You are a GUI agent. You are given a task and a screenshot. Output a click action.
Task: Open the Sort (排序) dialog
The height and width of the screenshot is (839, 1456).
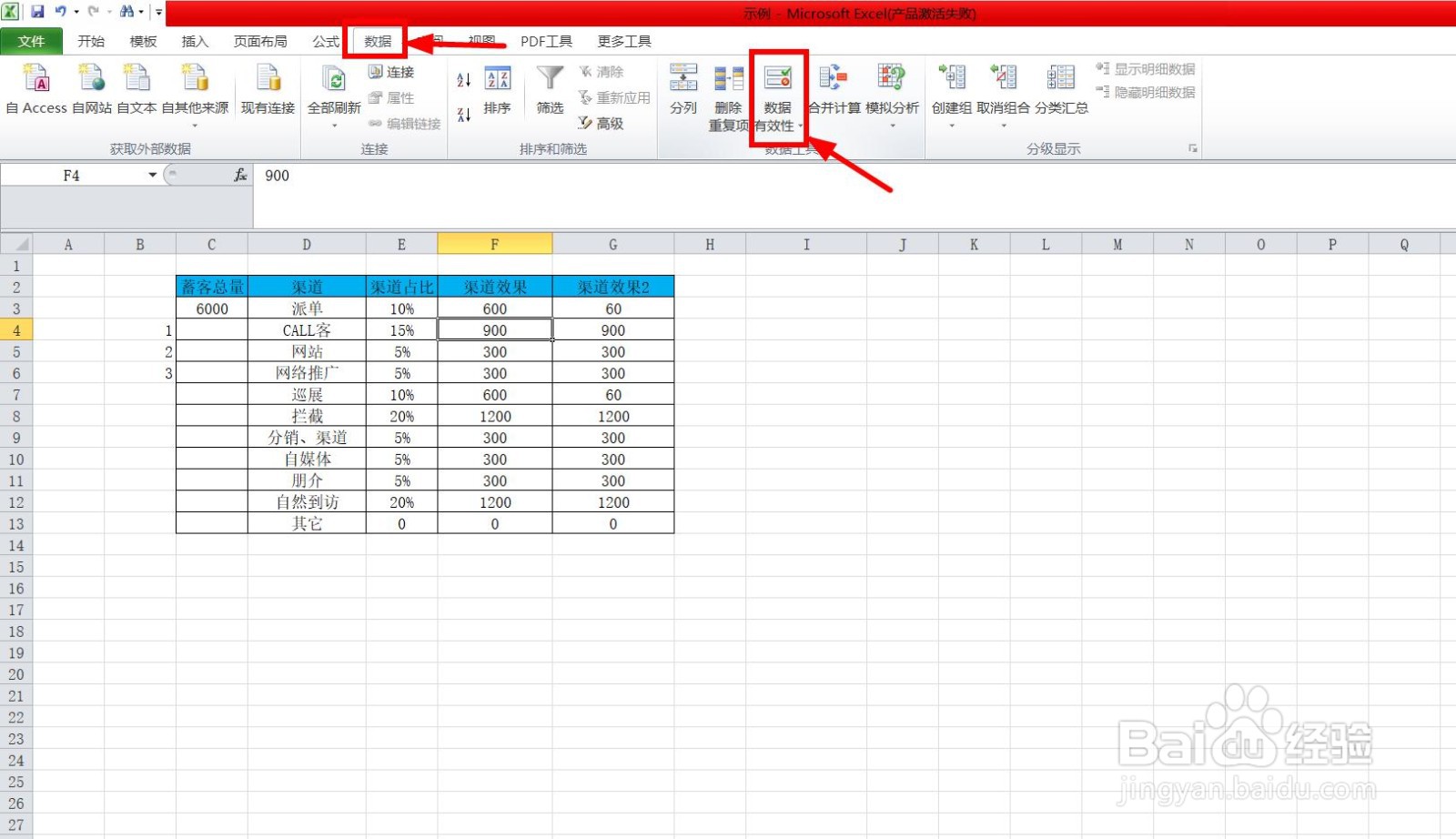click(x=497, y=89)
